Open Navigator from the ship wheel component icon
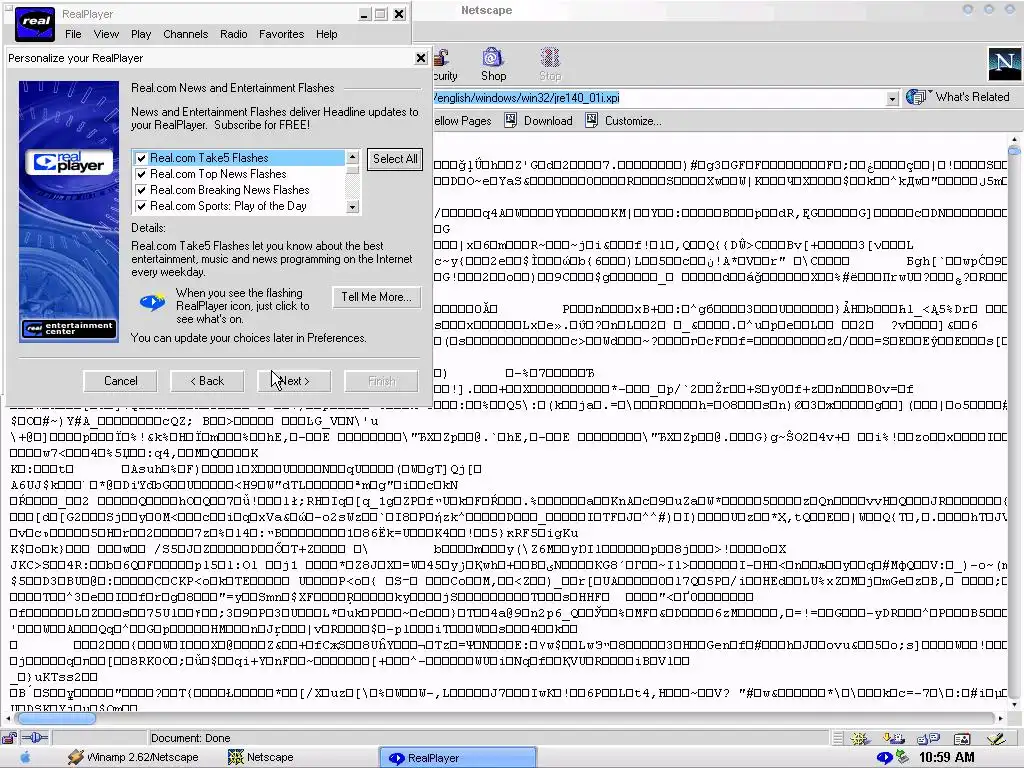This screenshot has height=768, width=1024. point(860,739)
